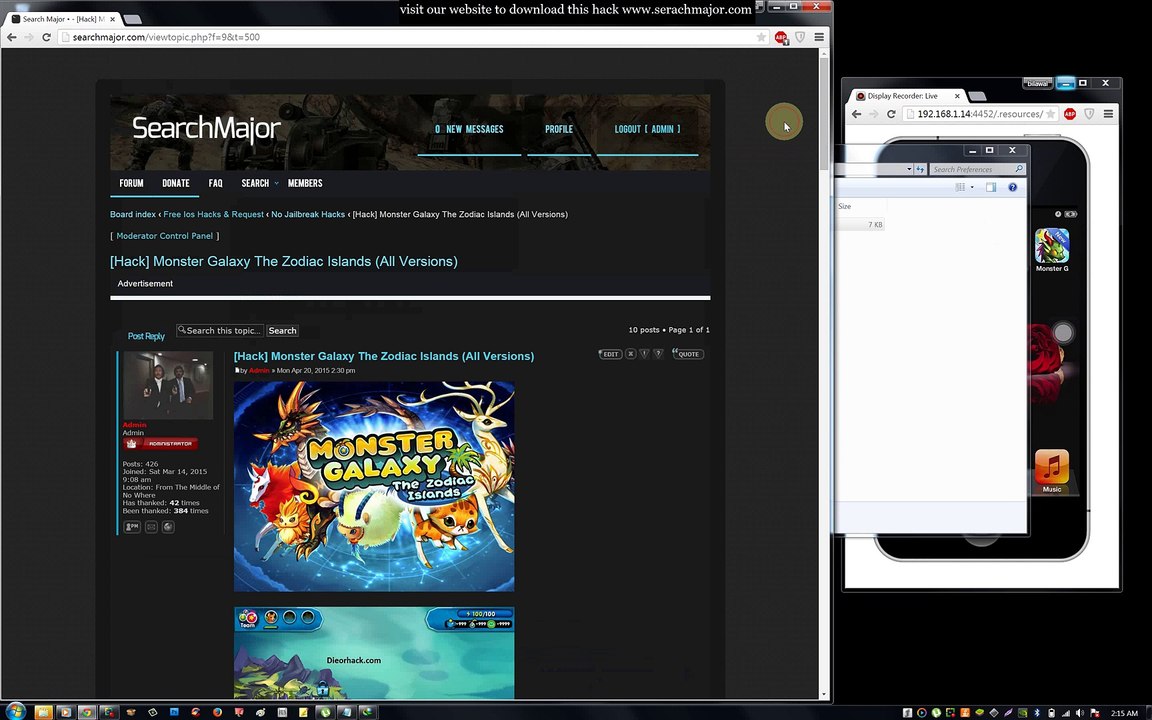1152x720 pixels.
Task: Click the Search button beside topic search
Action: pos(282,331)
